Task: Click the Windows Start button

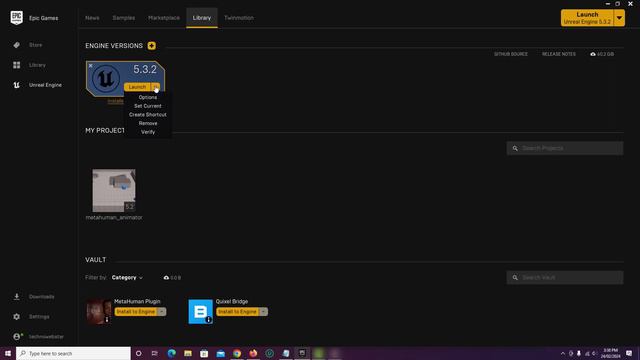Action: (8, 353)
